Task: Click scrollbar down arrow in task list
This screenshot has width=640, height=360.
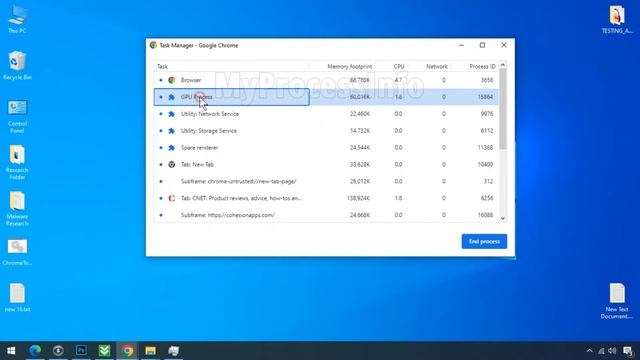Action: point(503,218)
